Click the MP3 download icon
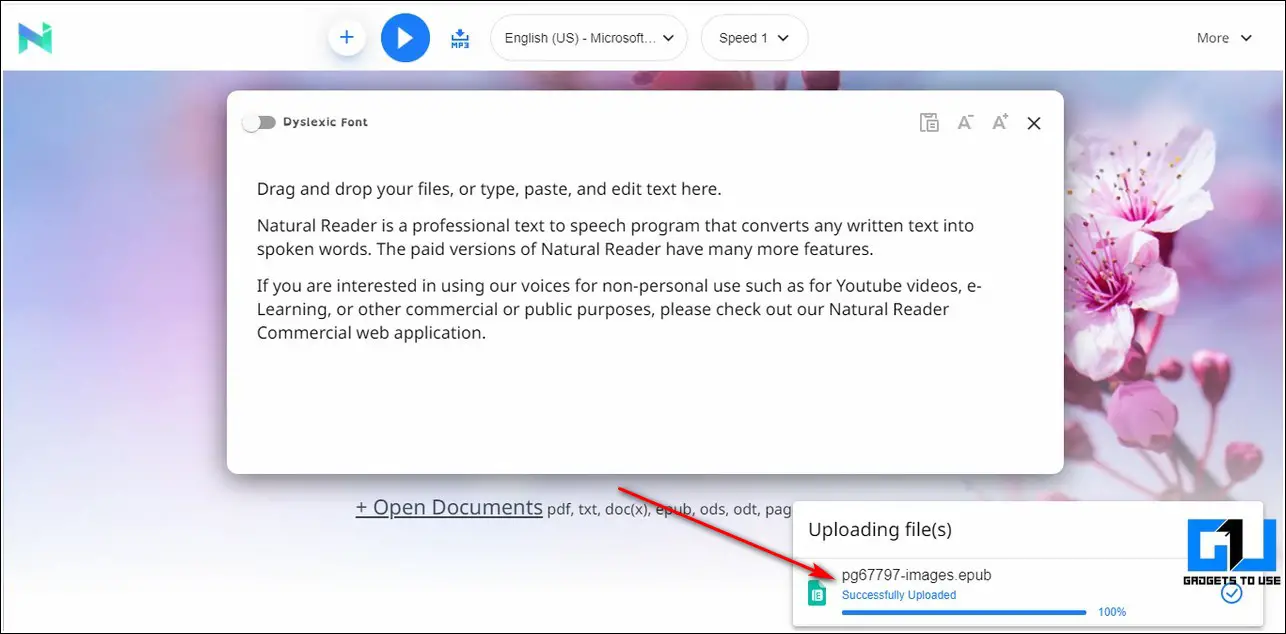The height and width of the screenshot is (634, 1286). tap(460, 38)
